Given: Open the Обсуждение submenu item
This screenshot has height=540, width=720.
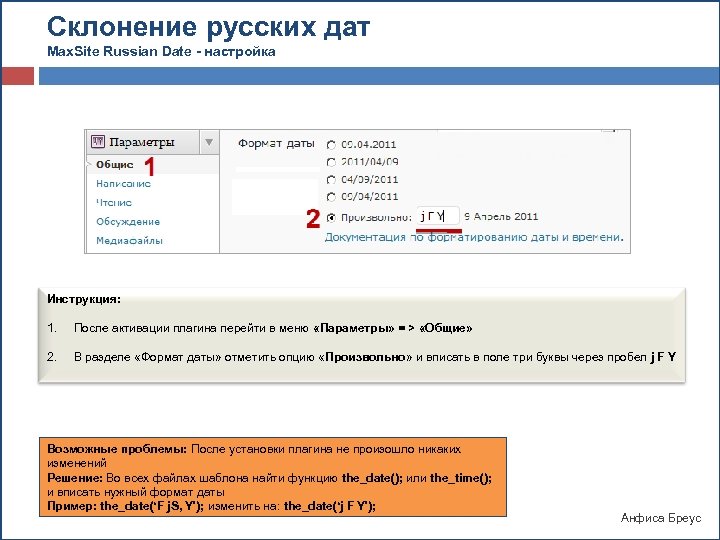Looking at the screenshot, I should click(x=128, y=222).
